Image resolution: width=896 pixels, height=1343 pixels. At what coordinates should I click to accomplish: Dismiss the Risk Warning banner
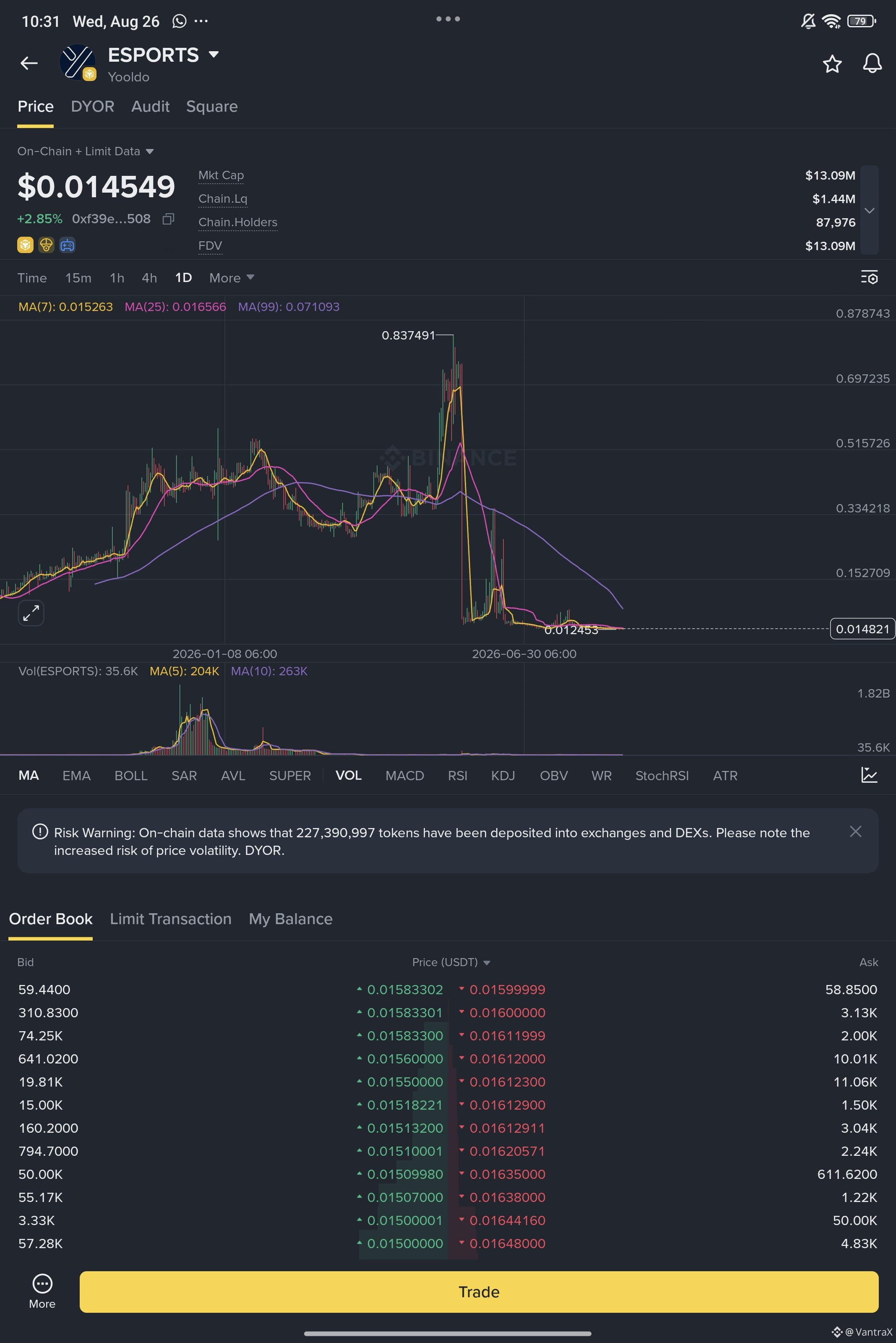tap(855, 831)
